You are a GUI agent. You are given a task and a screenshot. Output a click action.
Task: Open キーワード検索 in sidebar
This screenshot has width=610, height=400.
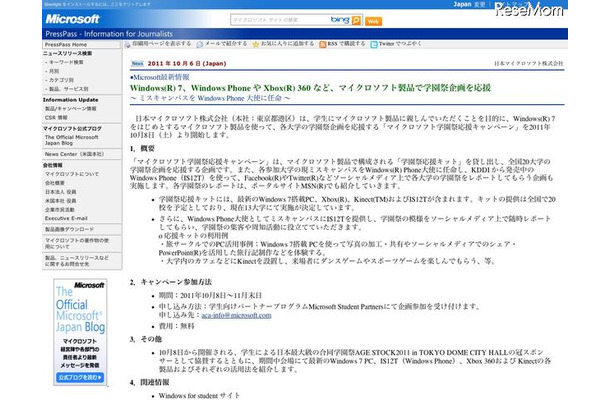(66, 62)
